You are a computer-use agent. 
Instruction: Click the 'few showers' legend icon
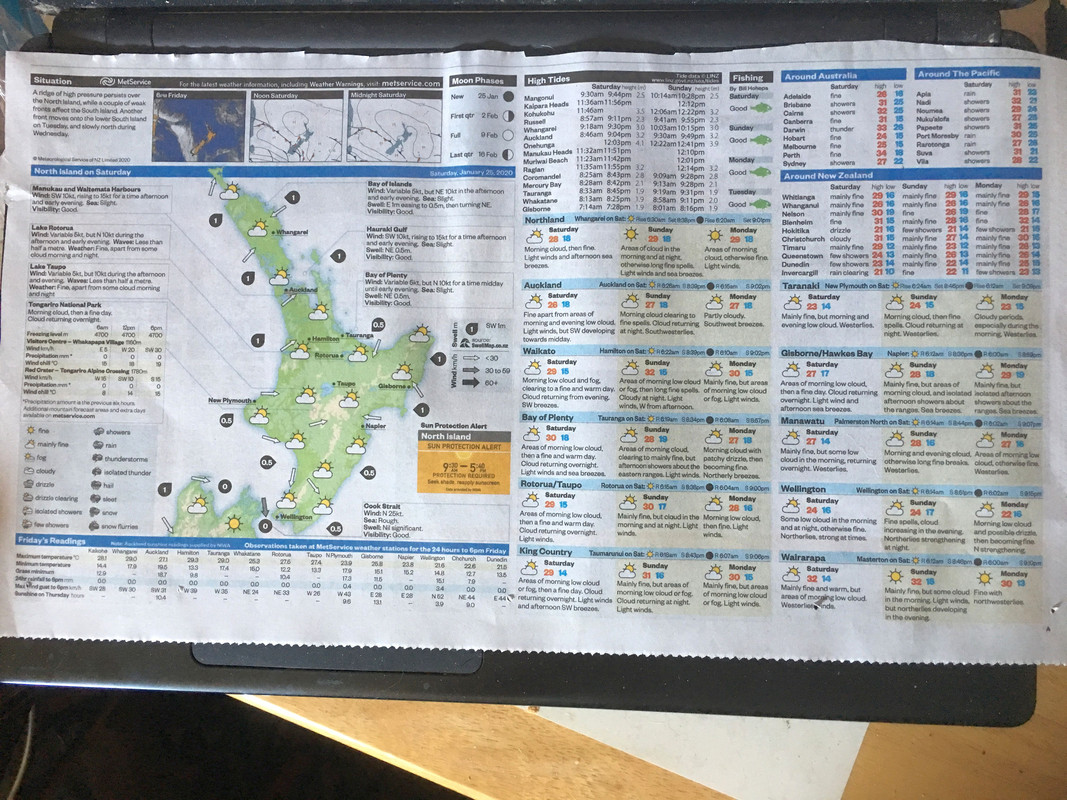[x=27, y=524]
